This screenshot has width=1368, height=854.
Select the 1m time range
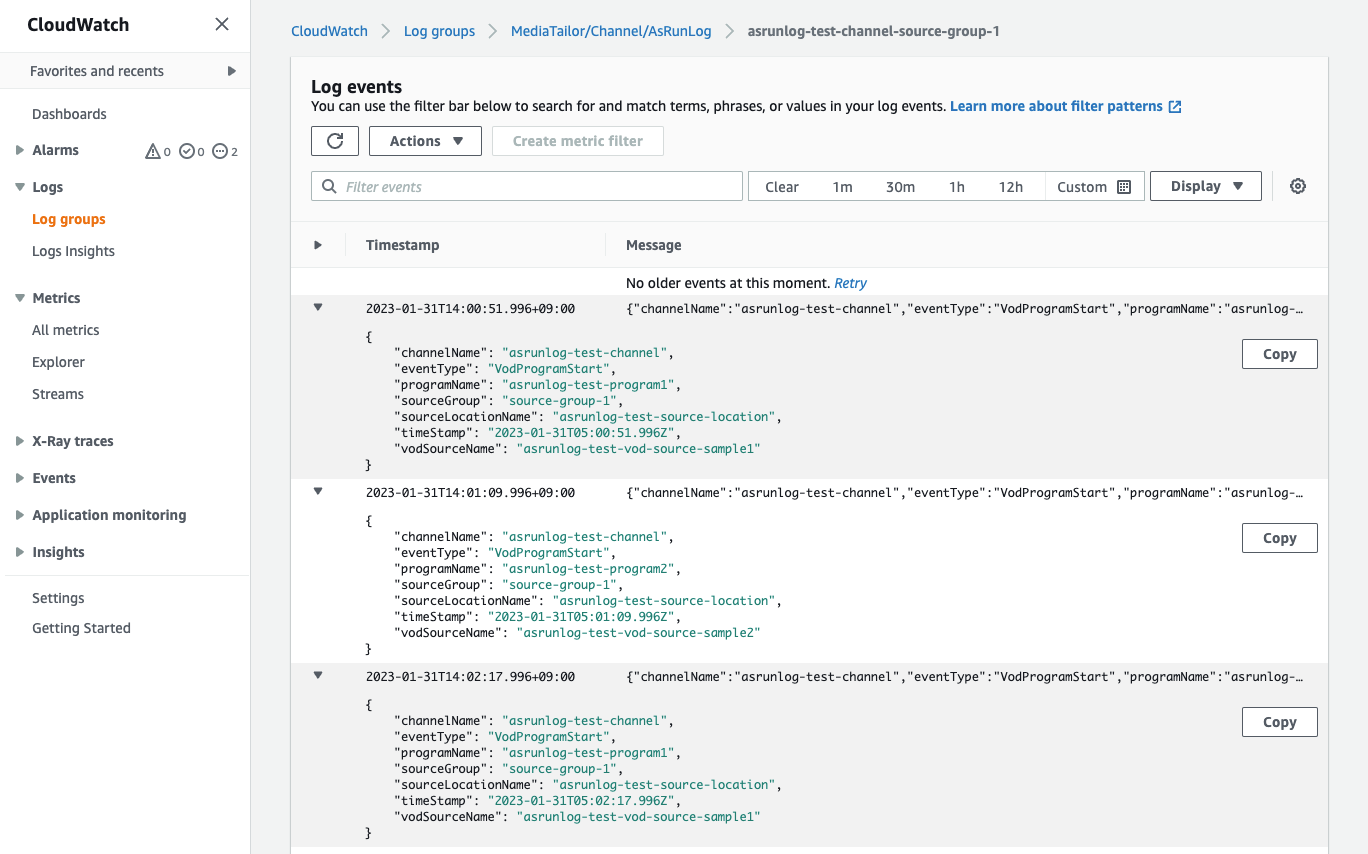coord(843,187)
